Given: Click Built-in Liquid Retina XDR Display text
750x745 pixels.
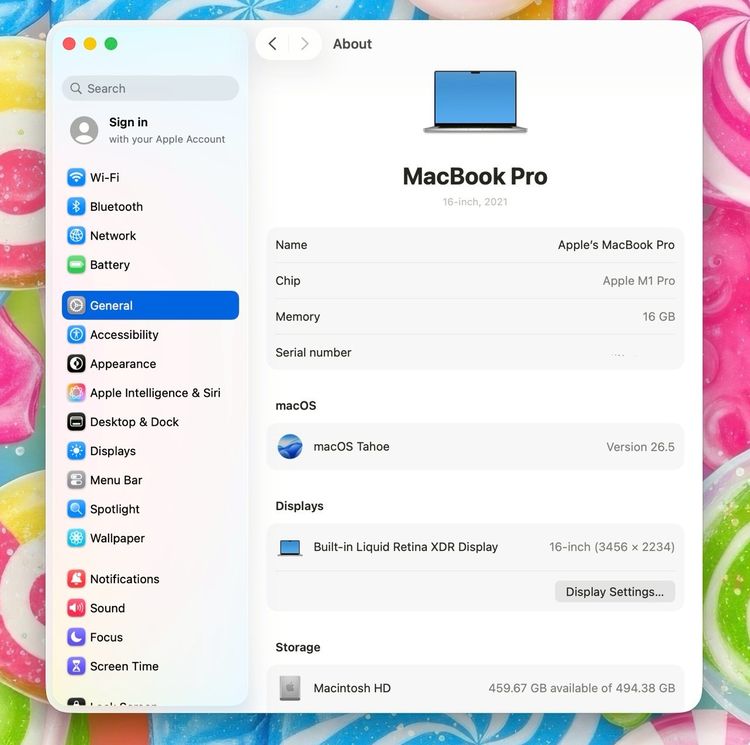Looking at the screenshot, I should [x=406, y=547].
